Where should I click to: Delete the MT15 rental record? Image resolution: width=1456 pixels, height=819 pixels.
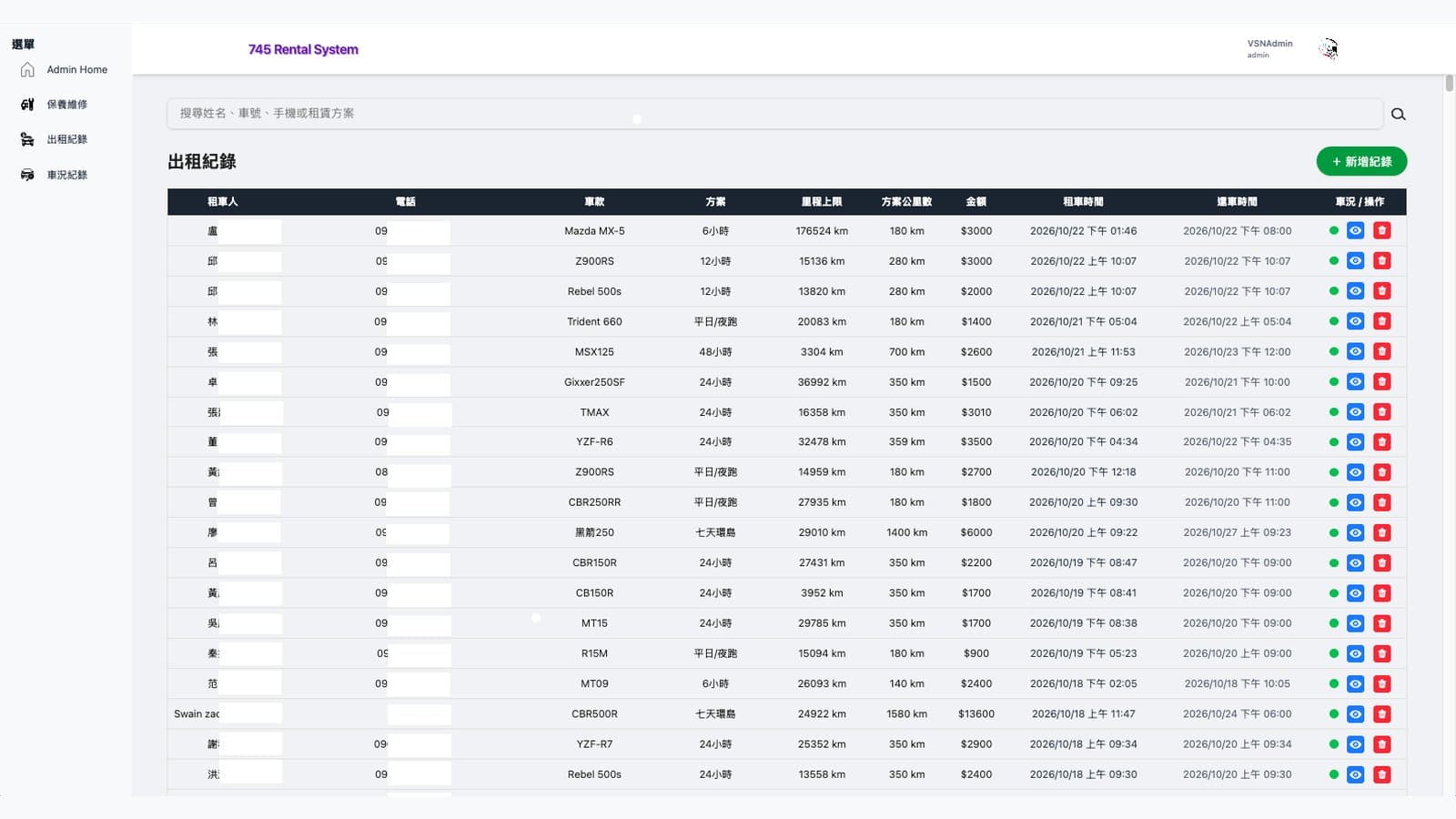(x=1381, y=623)
